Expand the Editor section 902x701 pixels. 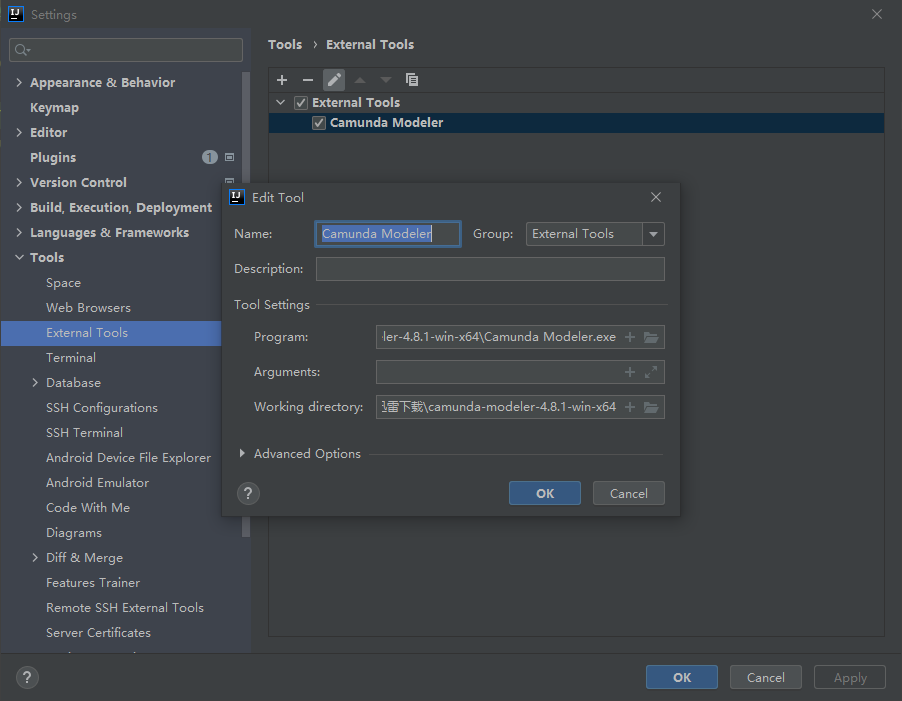click(19, 132)
